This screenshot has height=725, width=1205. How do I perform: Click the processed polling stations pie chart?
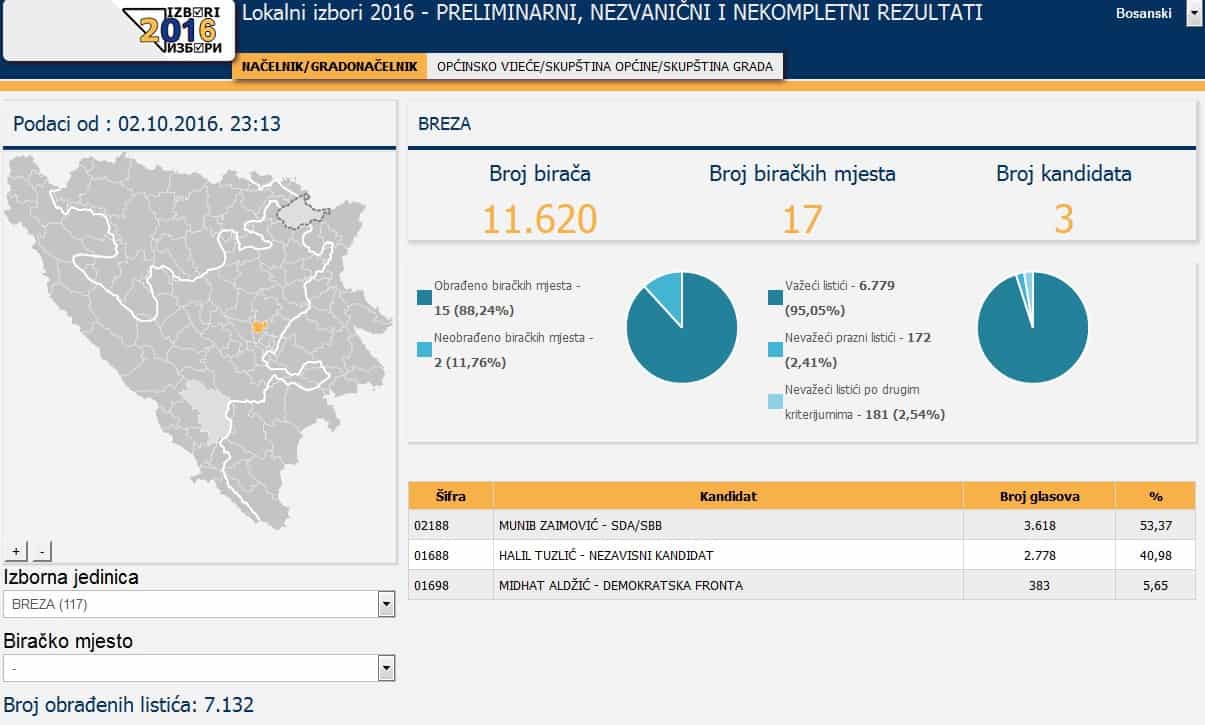682,327
